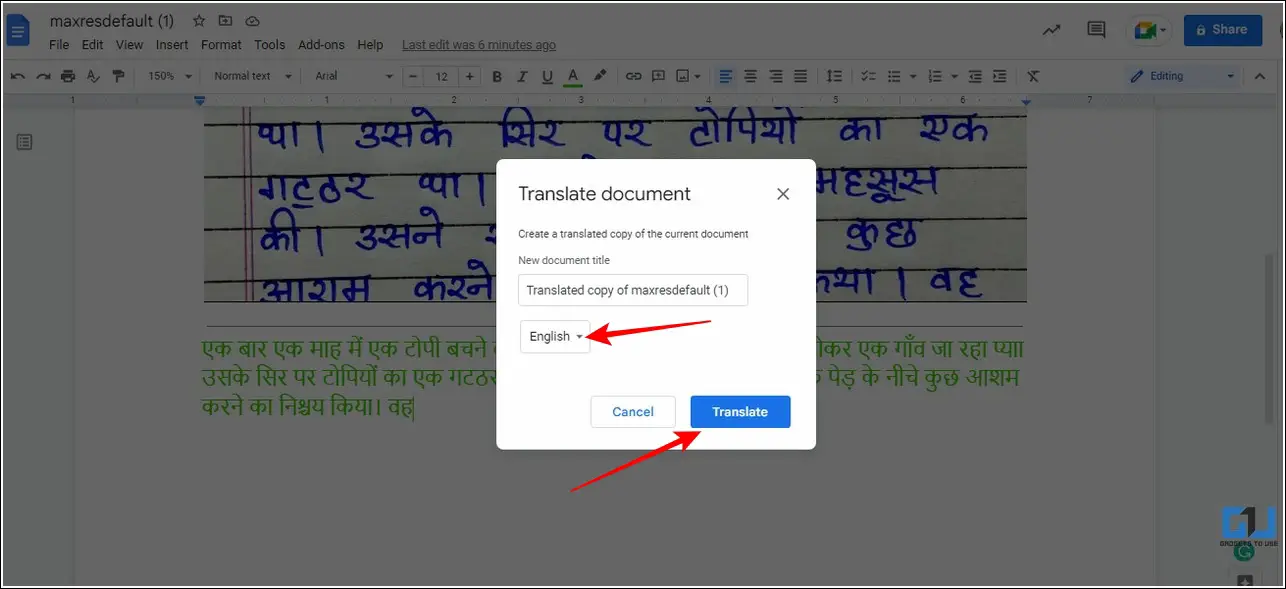Open the View menu

[129, 45]
